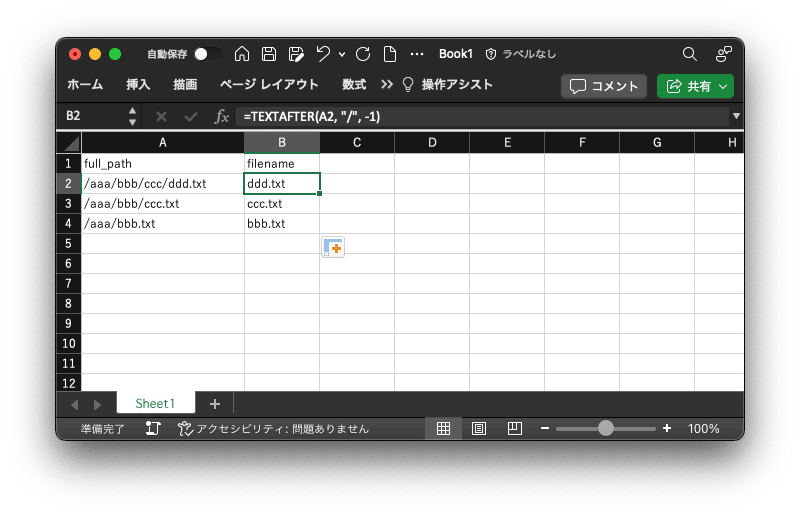Select row 5 header
800x514 pixels.
(68, 243)
